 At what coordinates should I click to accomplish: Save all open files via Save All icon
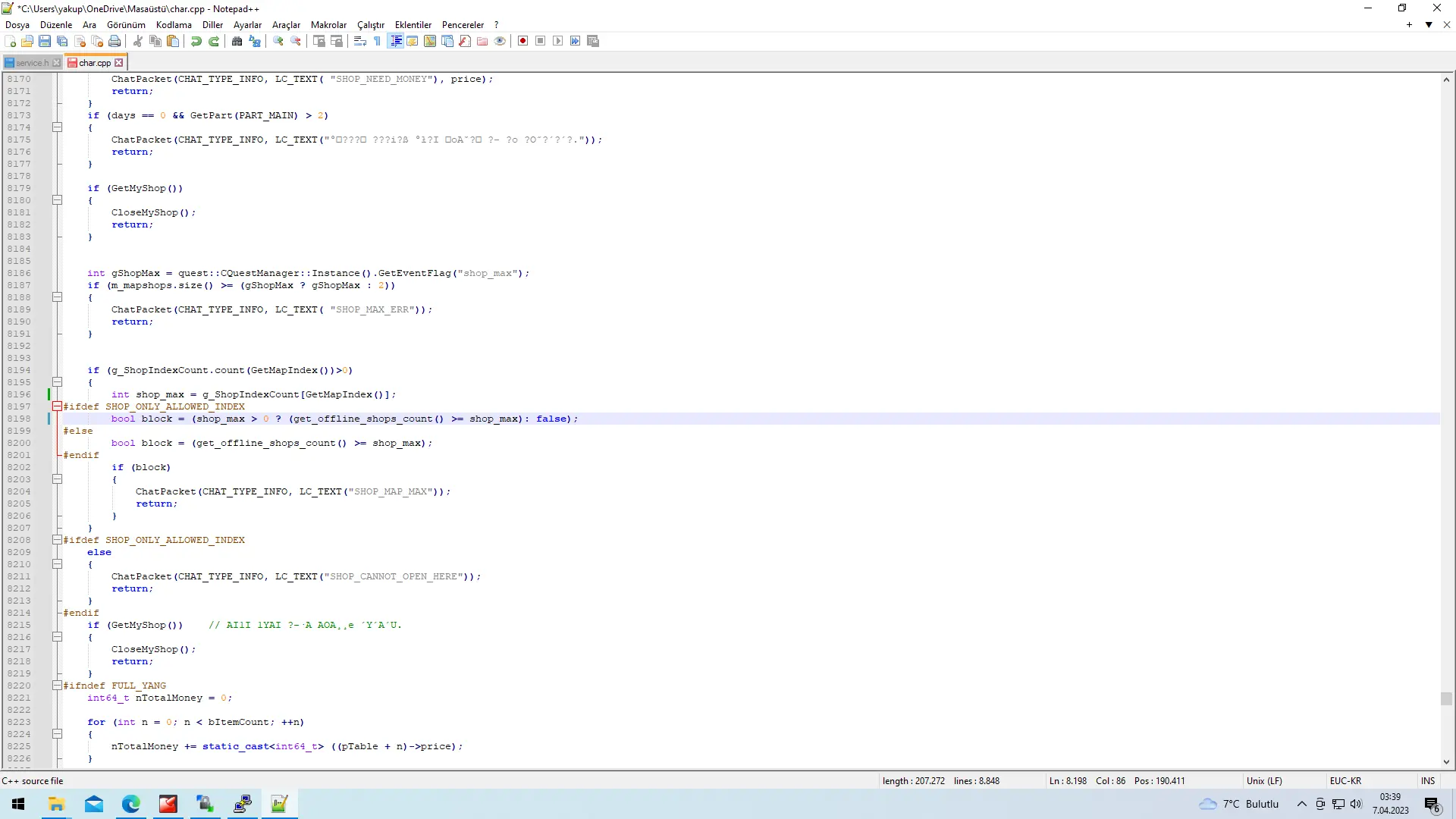tap(61, 41)
